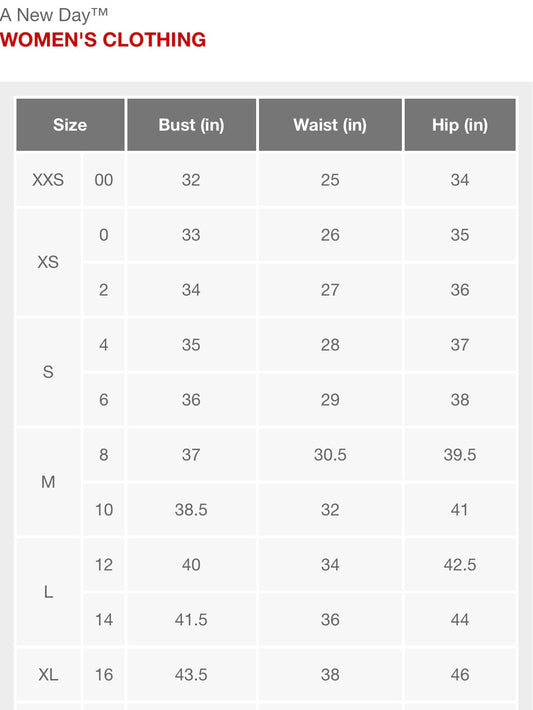The height and width of the screenshot is (710, 533).
Task: Select numeric size 14 cell
Action: (x=104, y=619)
